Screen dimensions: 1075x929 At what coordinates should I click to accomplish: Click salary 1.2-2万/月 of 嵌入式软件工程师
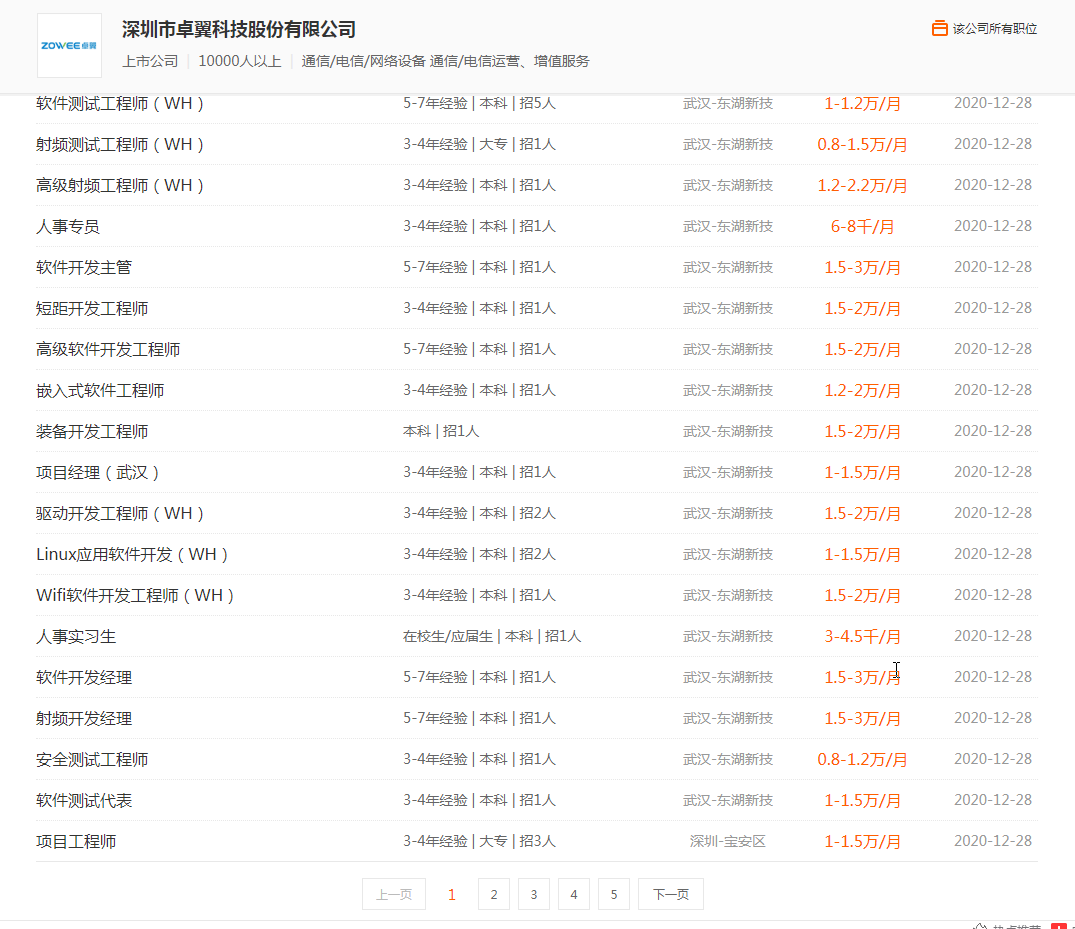(862, 391)
